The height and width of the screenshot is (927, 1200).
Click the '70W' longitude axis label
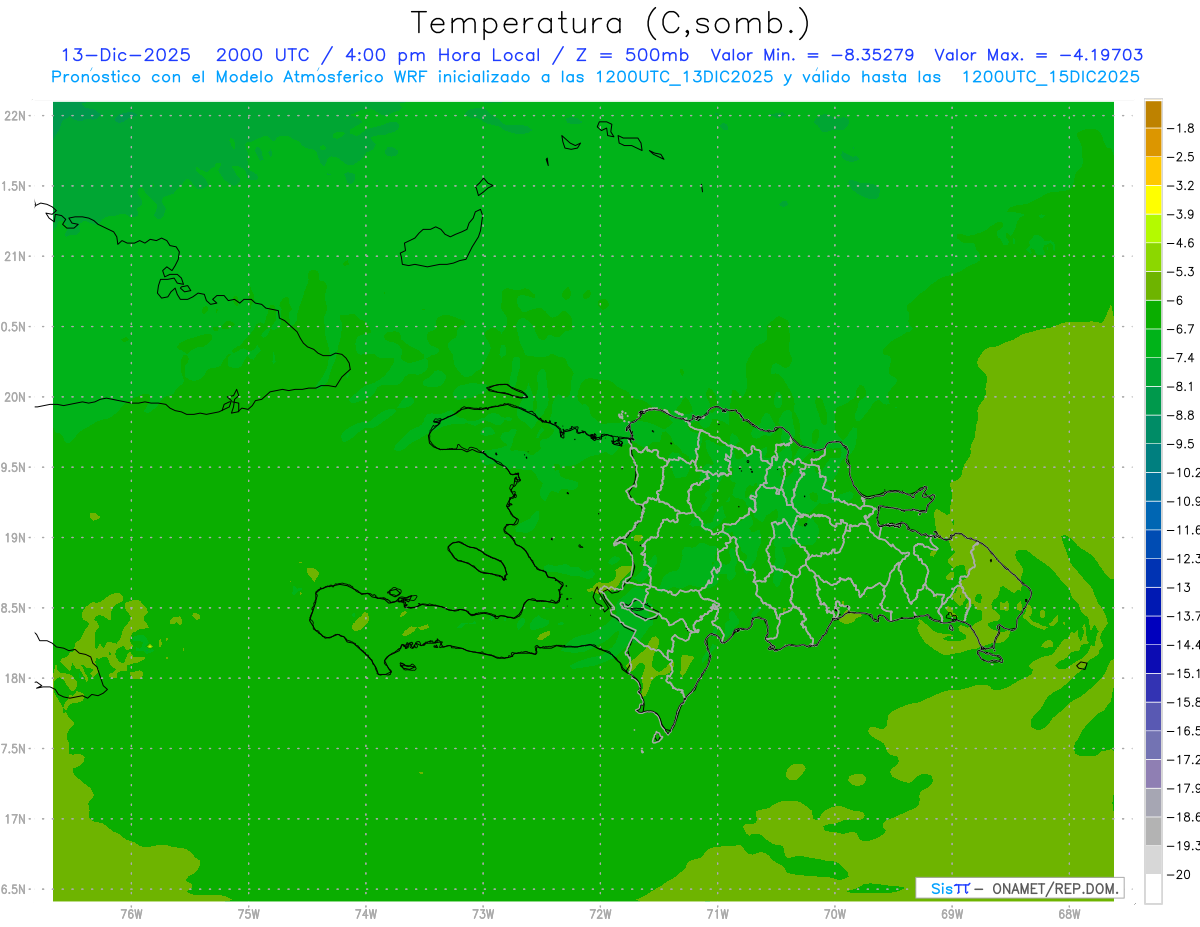click(x=835, y=913)
